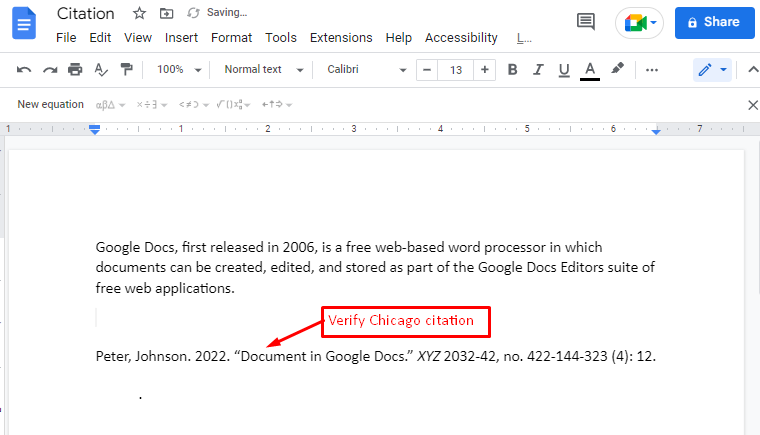
Task: Open the View menu
Action: (x=138, y=38)
